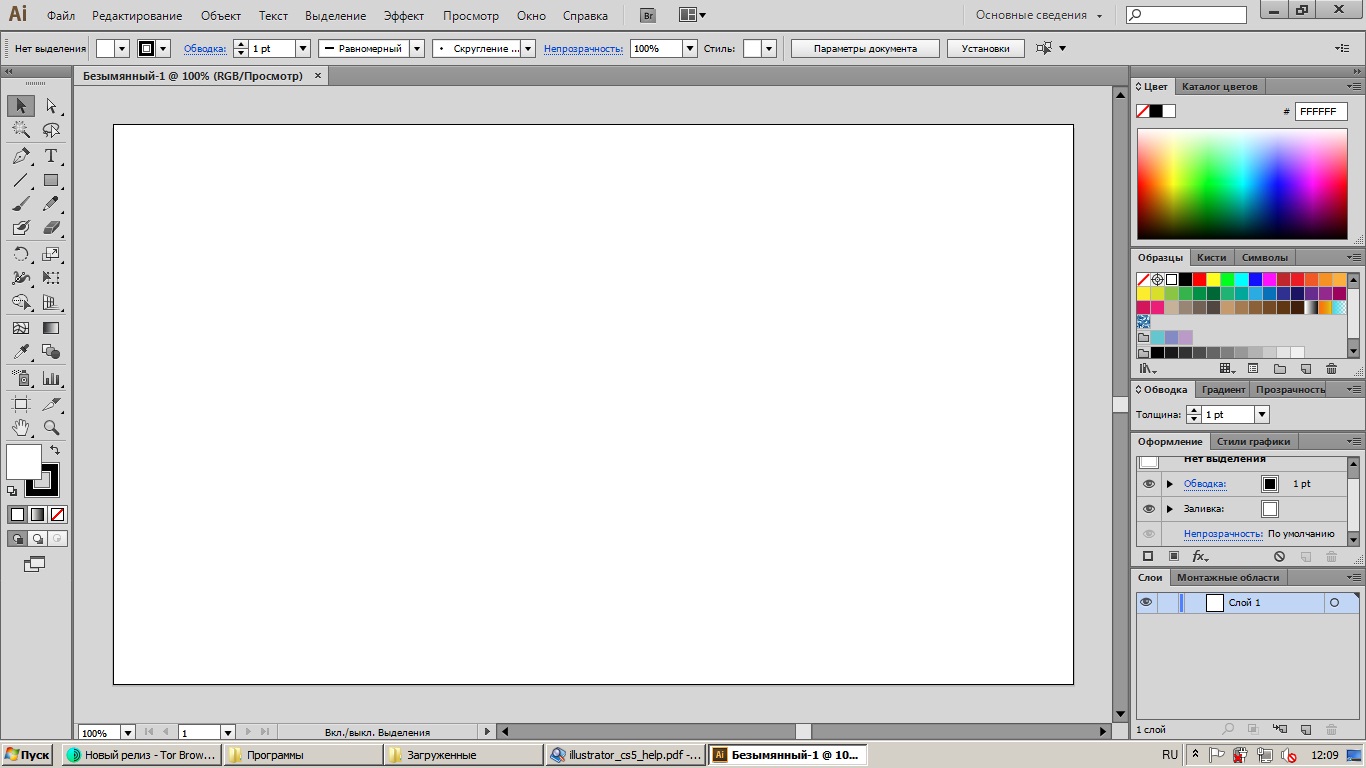Open the opacity 100% dropdown arrow

click(x=689, y=48)
